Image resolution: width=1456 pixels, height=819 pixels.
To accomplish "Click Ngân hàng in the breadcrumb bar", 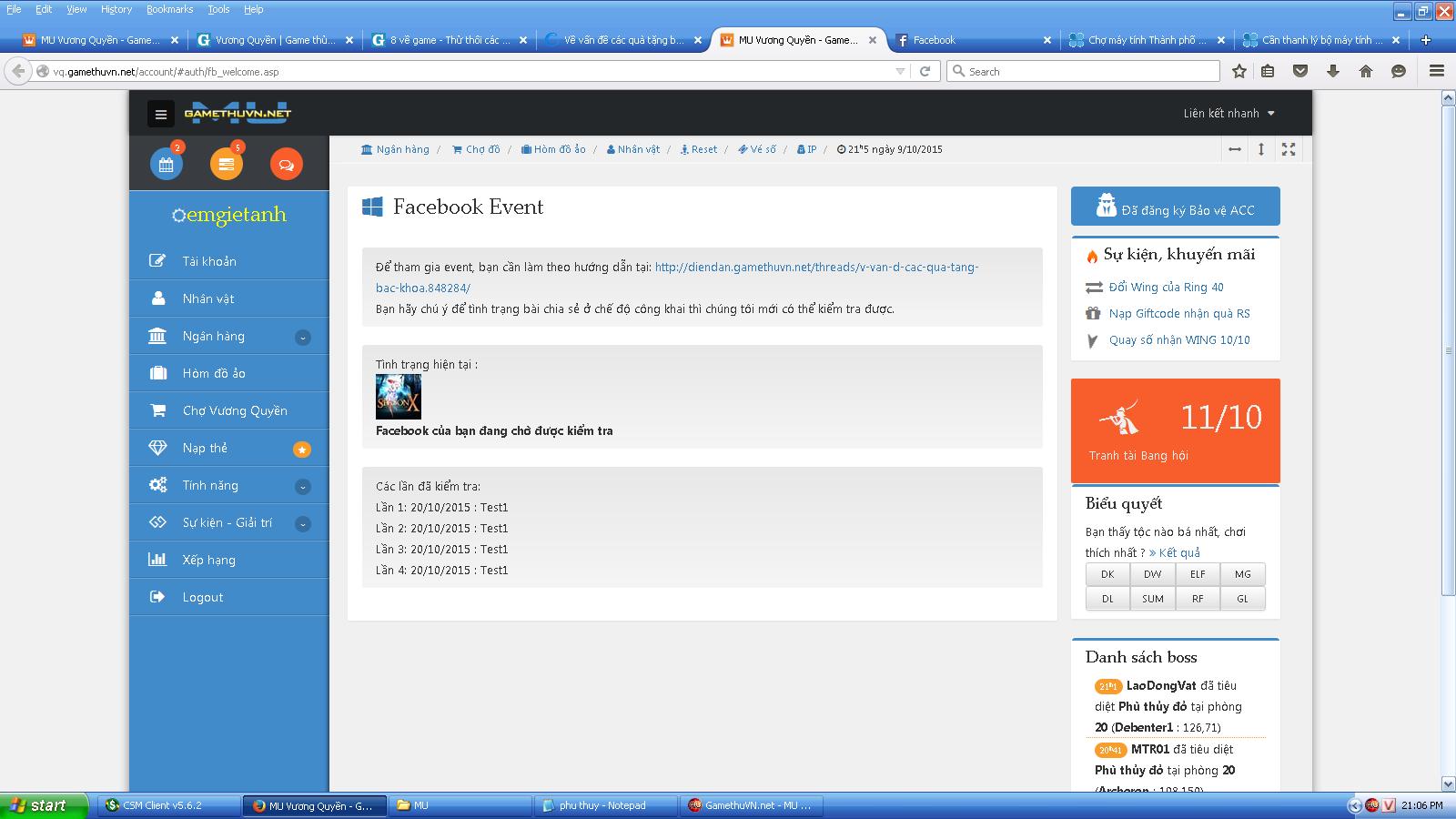I will point(395,149).
